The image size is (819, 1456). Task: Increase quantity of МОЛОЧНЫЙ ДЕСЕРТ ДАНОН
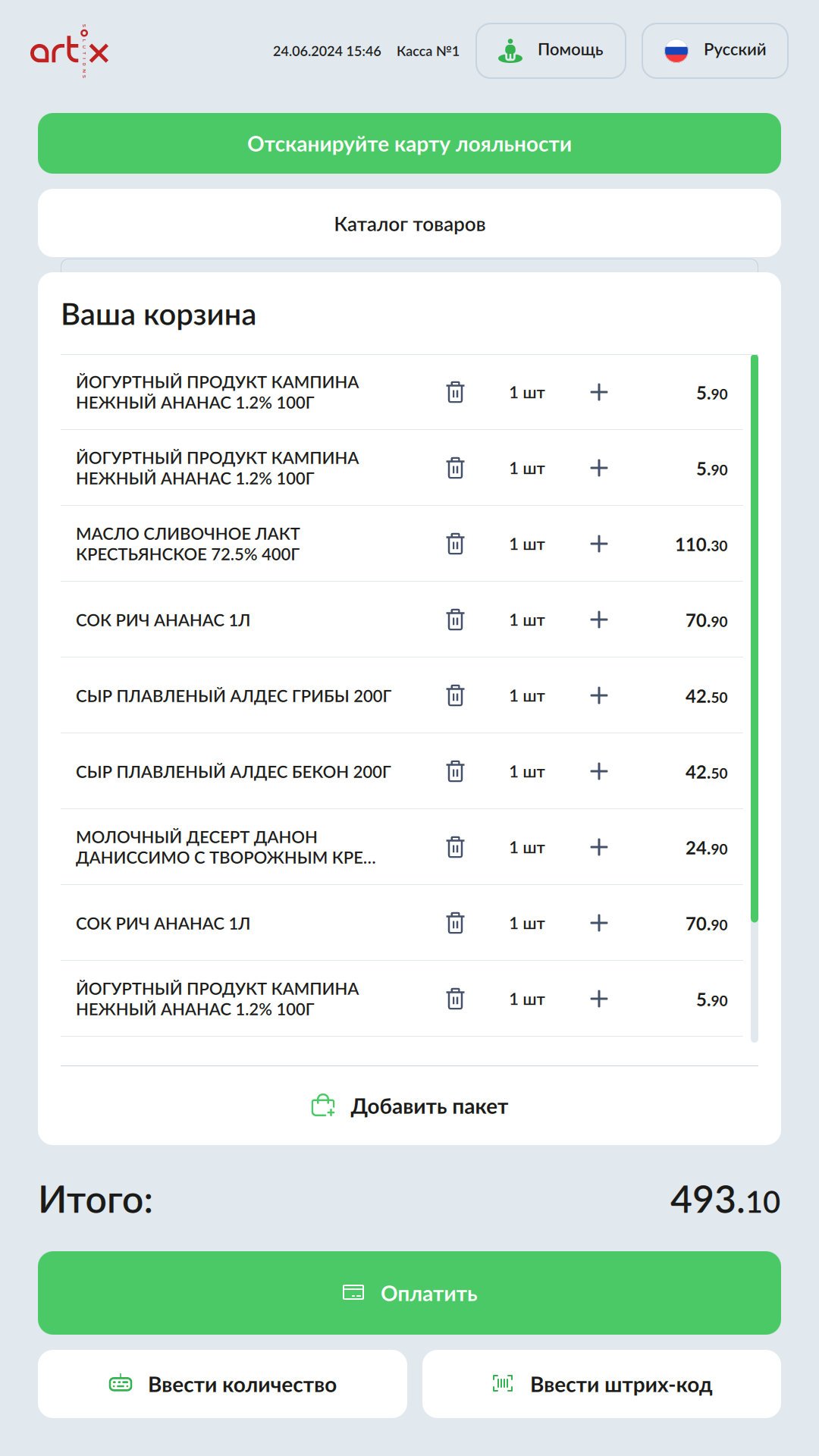(x=599, y=847)
